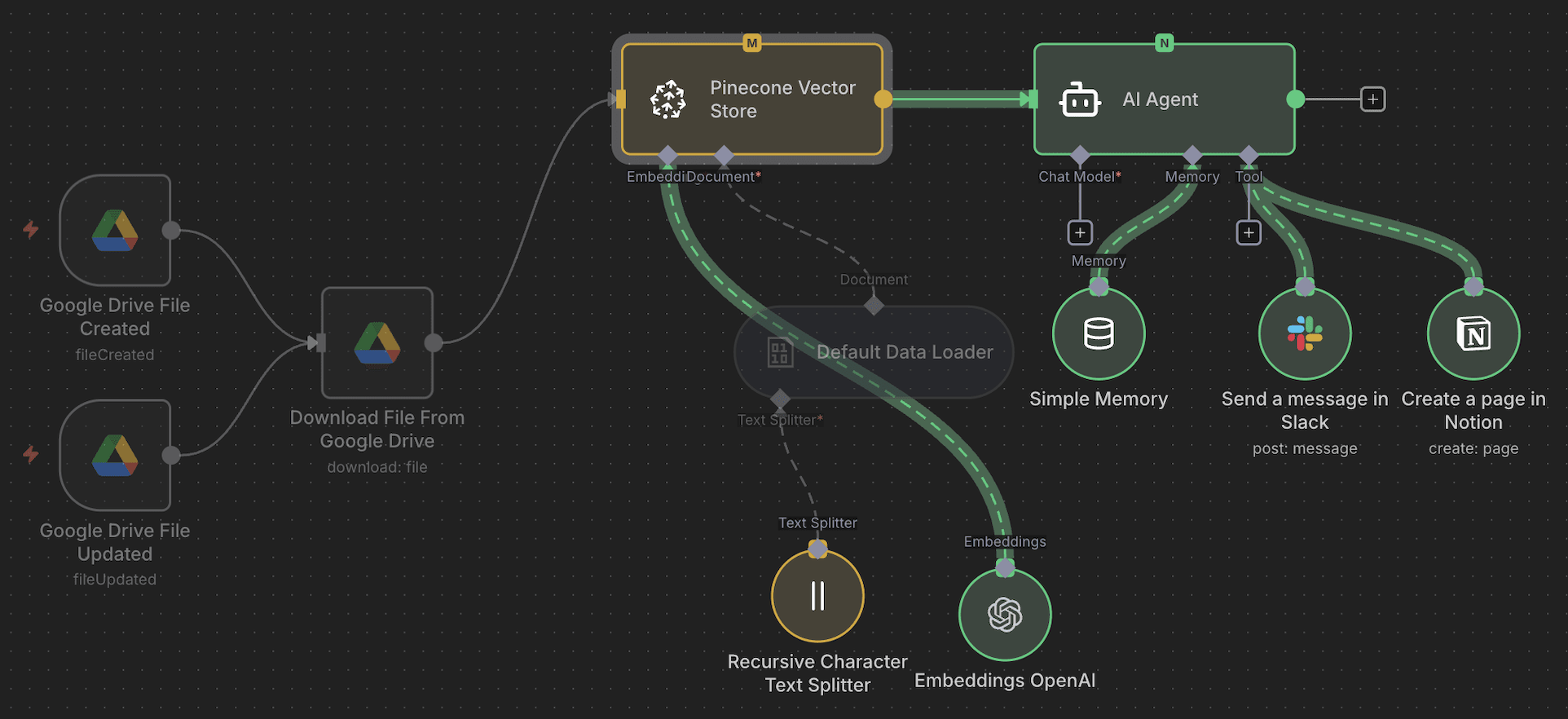Click the Pinecone Vector Store output connector dot
This screenshot has width=1568, height=719.
[883, 99]
